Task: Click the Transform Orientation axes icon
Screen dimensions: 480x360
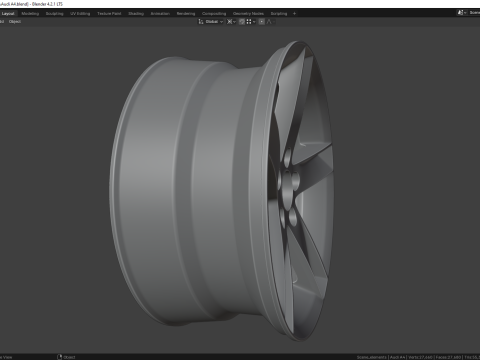Action: [201, 22]
